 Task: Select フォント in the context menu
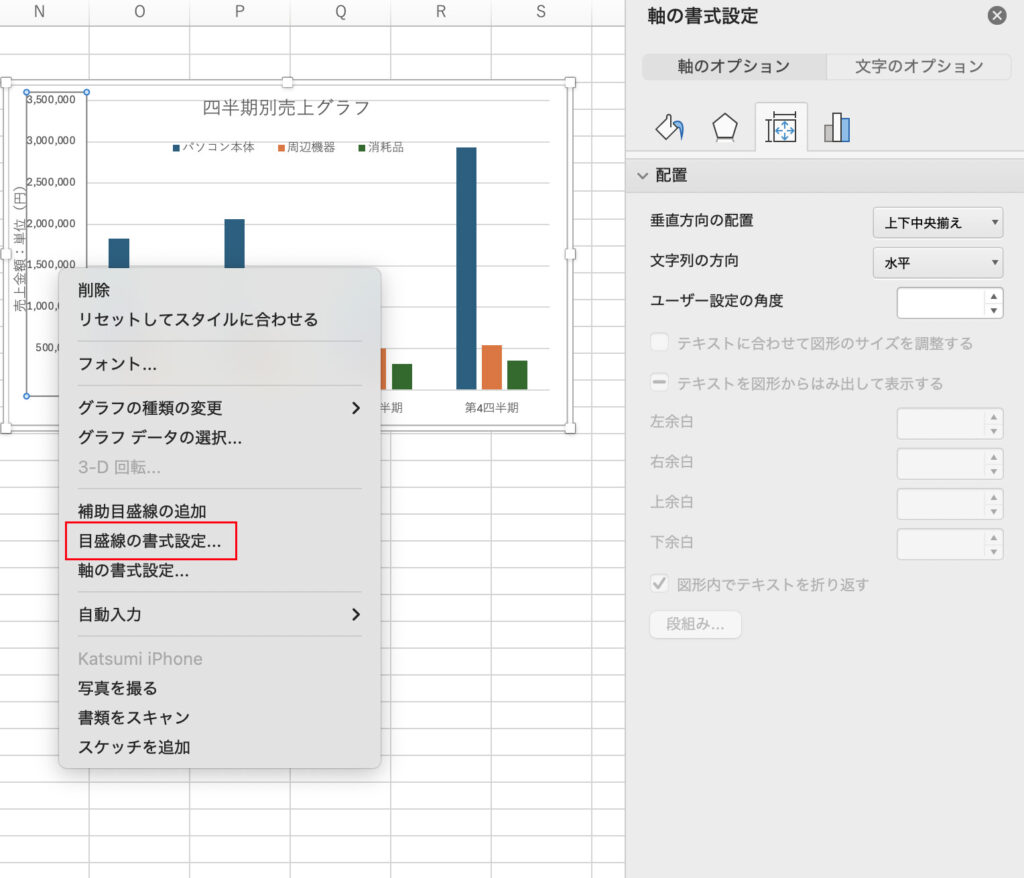tap(117, 364)
